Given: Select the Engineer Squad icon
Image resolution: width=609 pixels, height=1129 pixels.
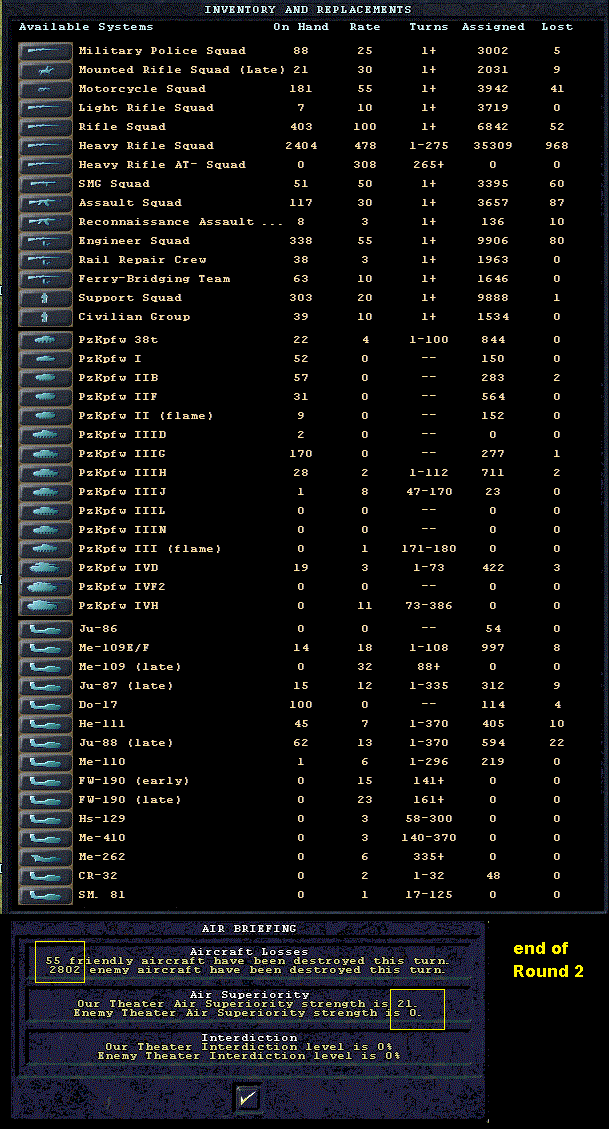Looking at the screenshot, I should pyautogui.click(x=45, y=240).
